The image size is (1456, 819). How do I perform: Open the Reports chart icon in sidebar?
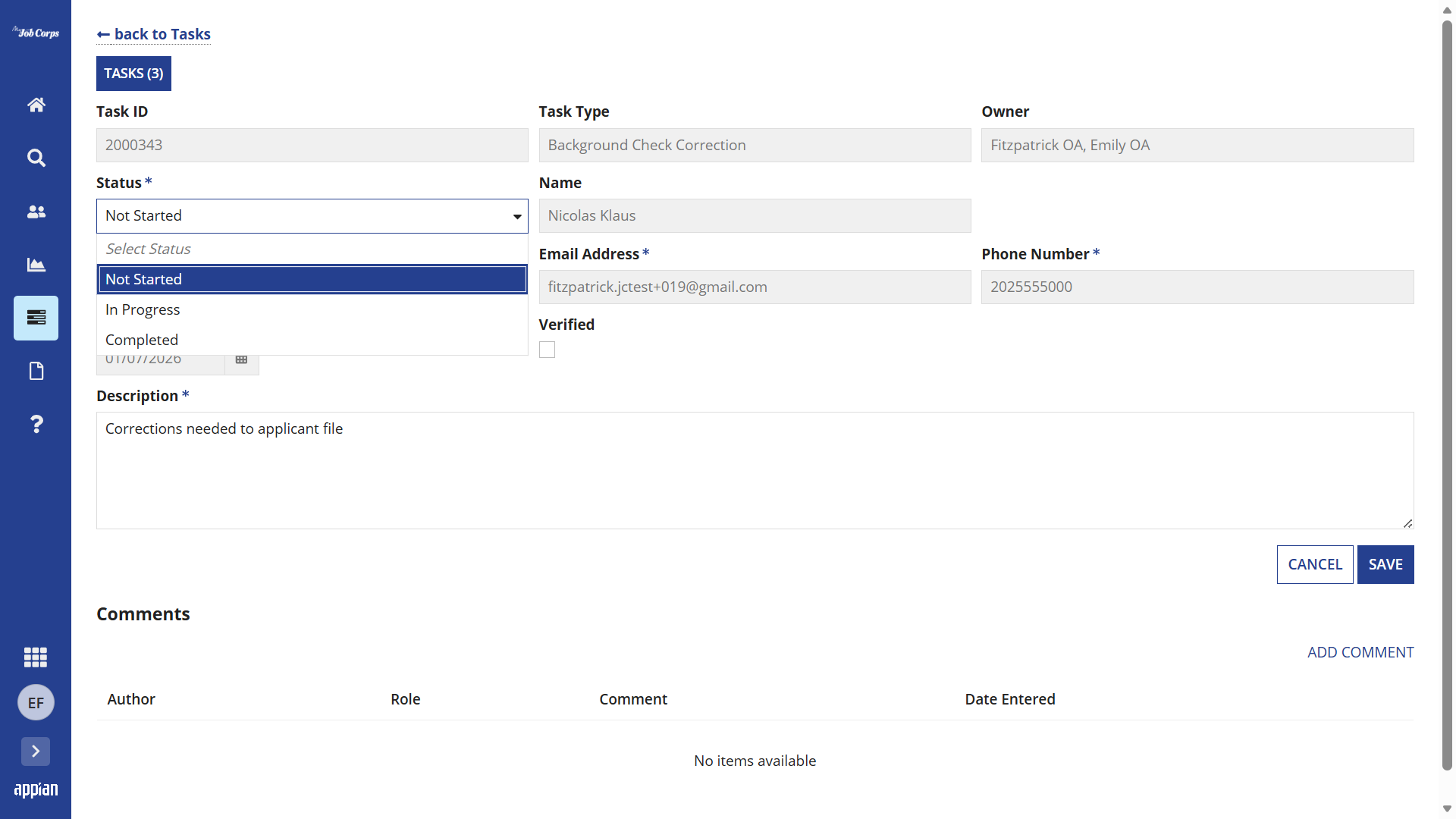click(x=36, y=265)
